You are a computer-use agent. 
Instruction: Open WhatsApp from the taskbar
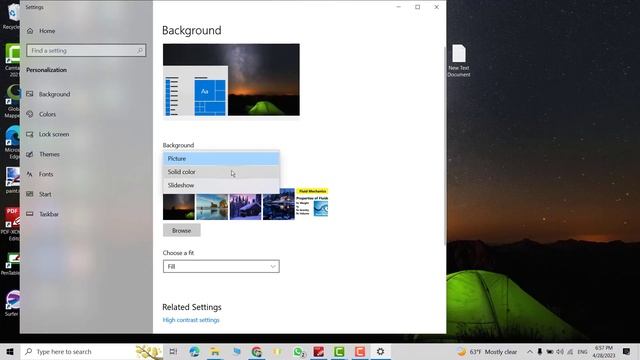[x=298, y=351]
